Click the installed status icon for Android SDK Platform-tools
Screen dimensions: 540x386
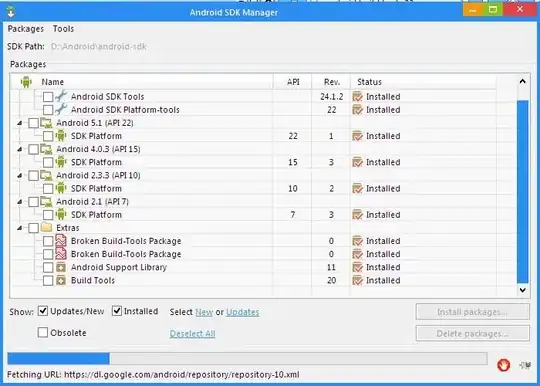click(x=358, y=110)
